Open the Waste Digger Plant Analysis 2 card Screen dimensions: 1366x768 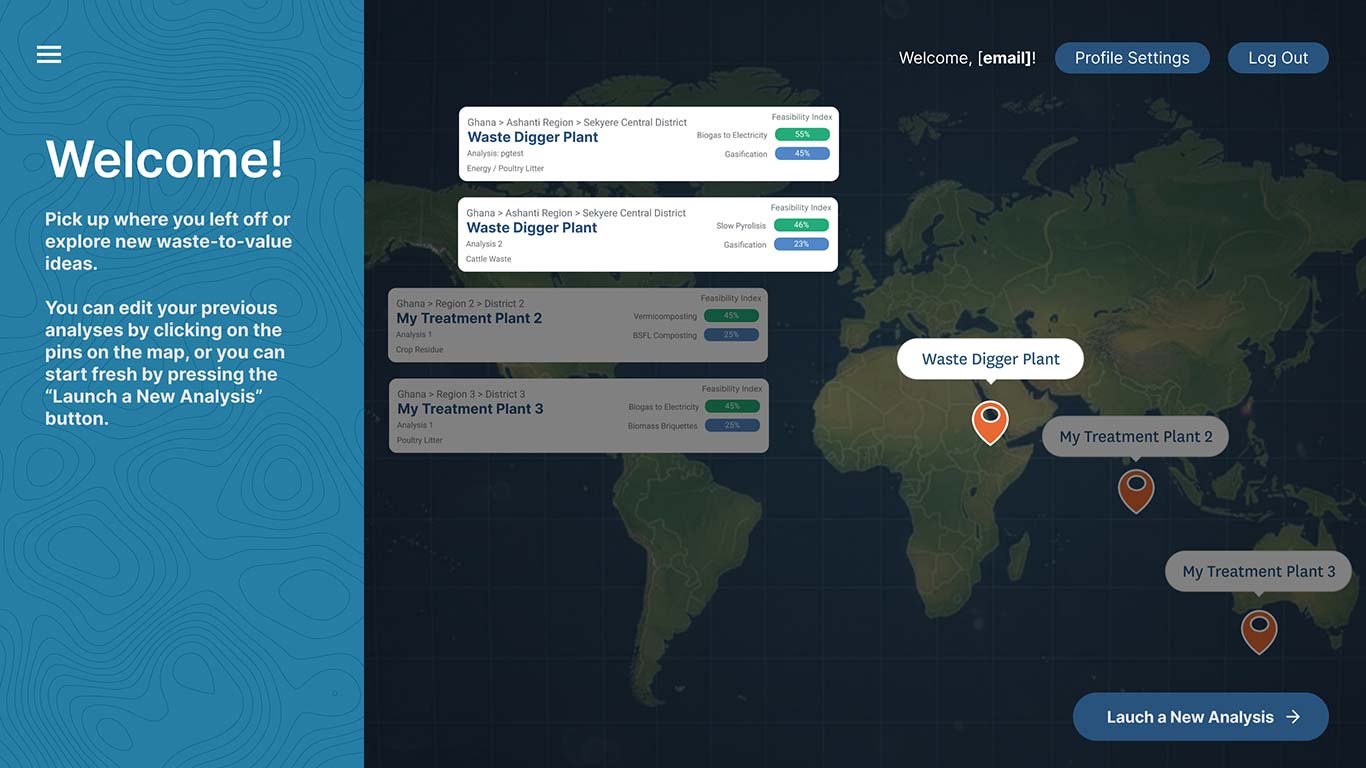(648, 234)
